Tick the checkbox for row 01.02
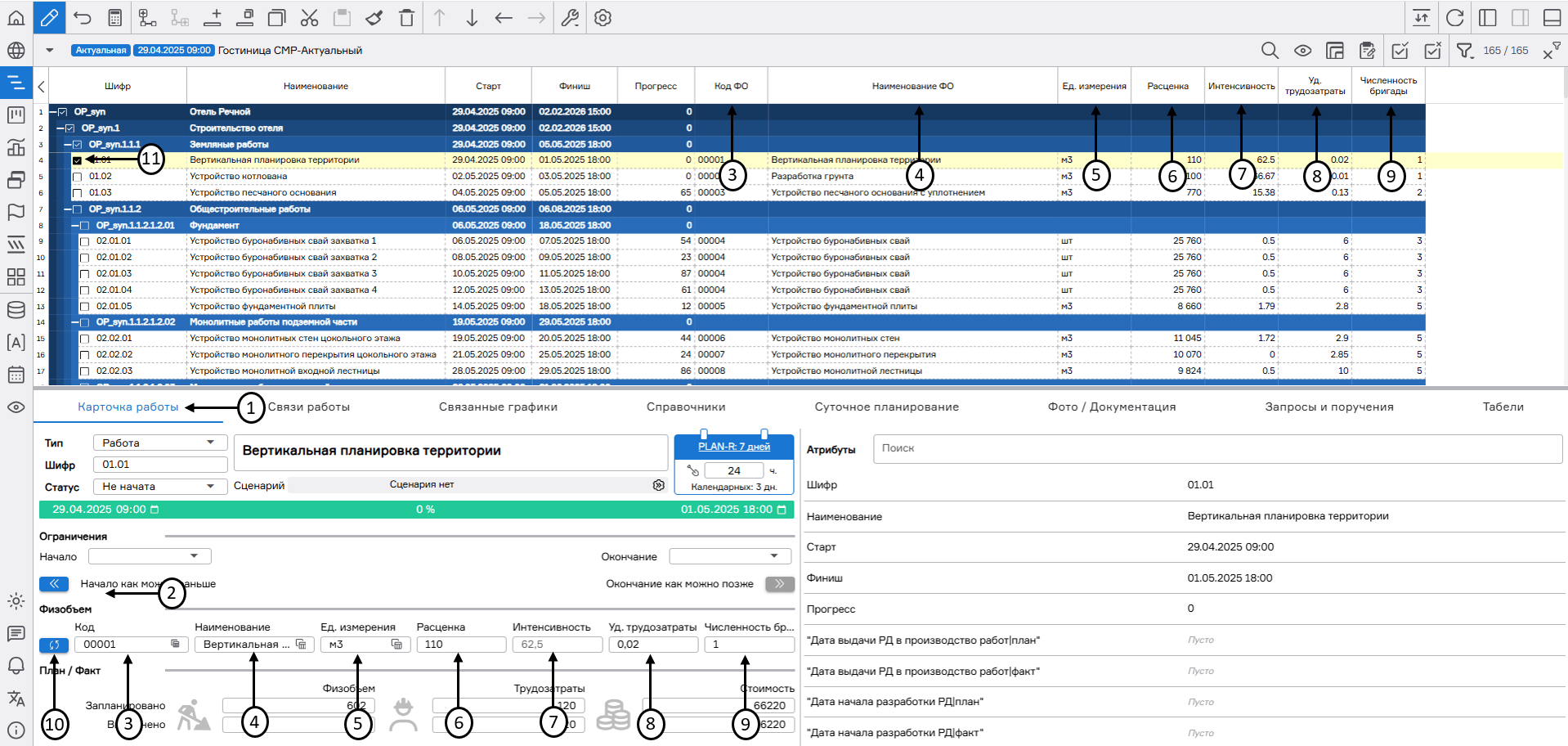Viewport: 1568px width, 746px height. pyautogui.click(x=78, y=177)
